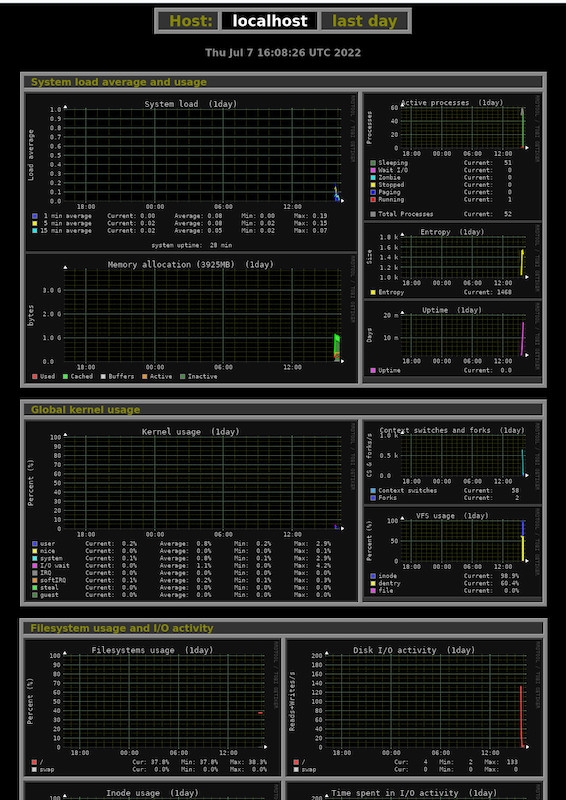Viewport: 566px width, 800px height.
Task: Click the 'Wait I/O' processes legend label
Action: [393, 170]
